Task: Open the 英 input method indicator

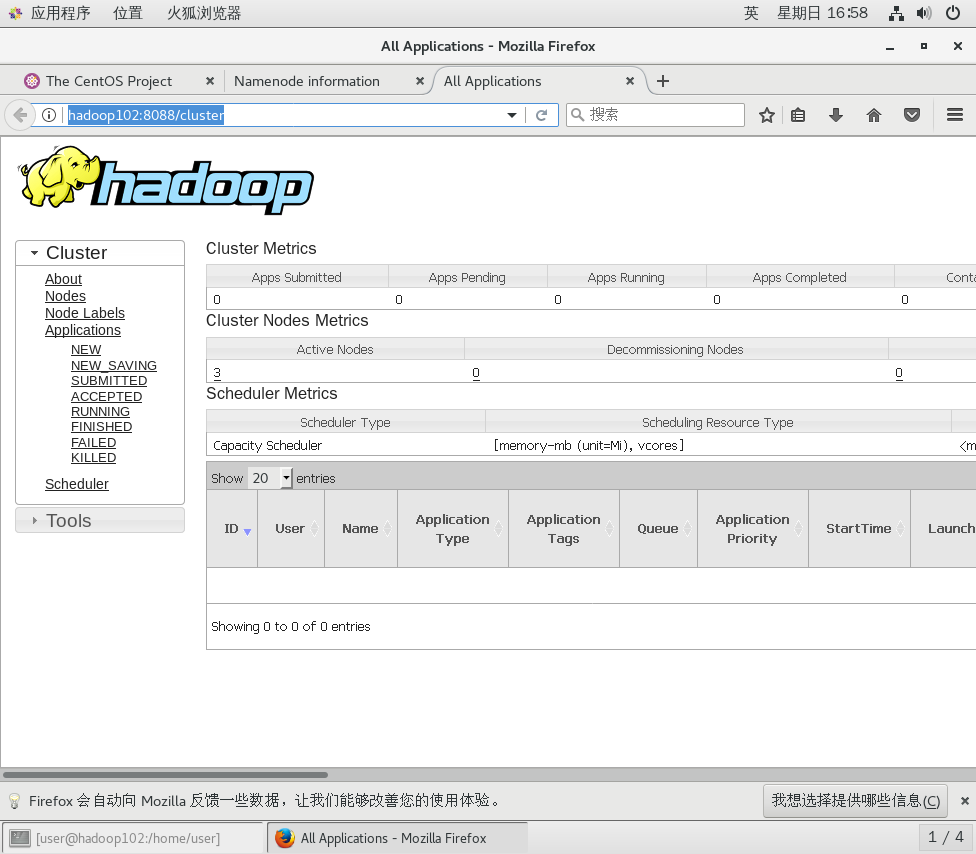Action: [751, 13]
